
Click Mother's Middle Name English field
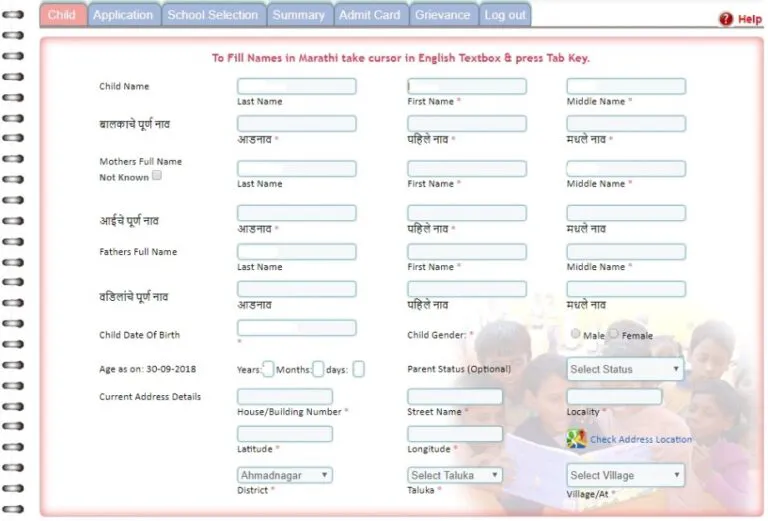626,168
